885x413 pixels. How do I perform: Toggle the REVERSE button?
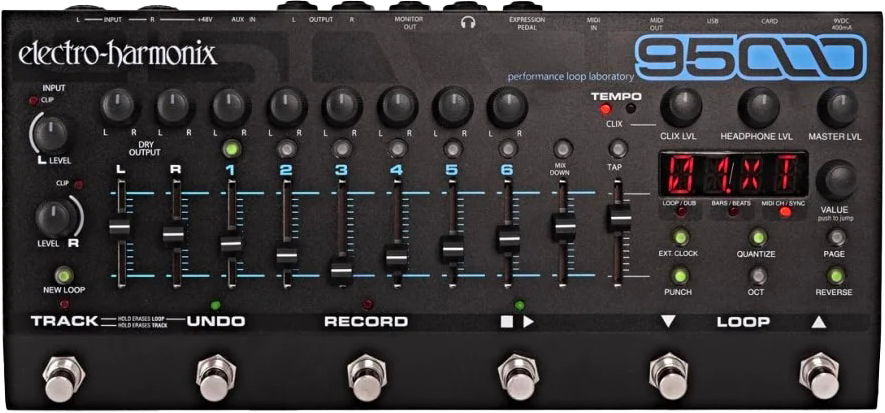tap(835, 276)
